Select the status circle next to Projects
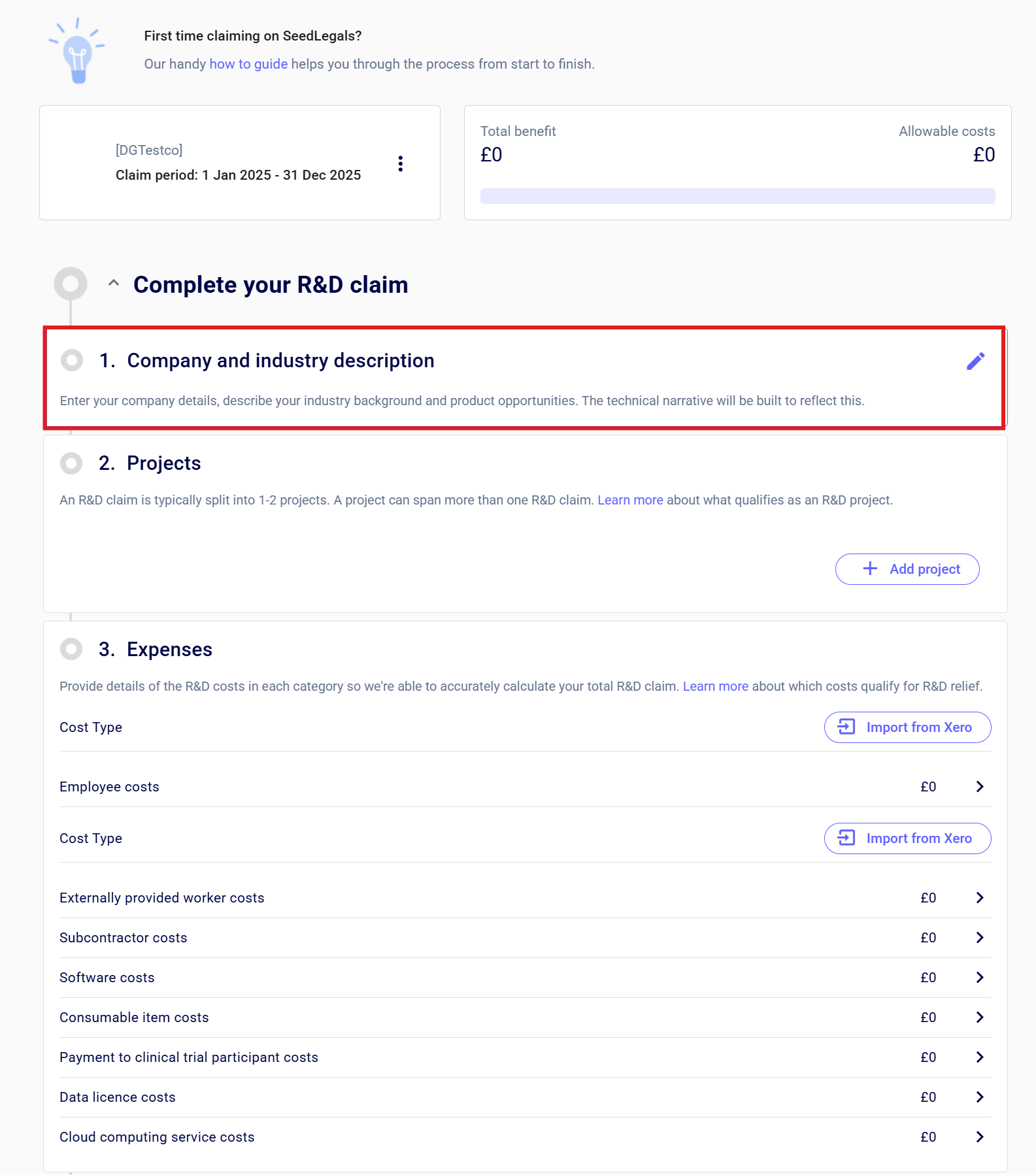This screenshot has width=1036, height=1175. [x=71, y=463]
